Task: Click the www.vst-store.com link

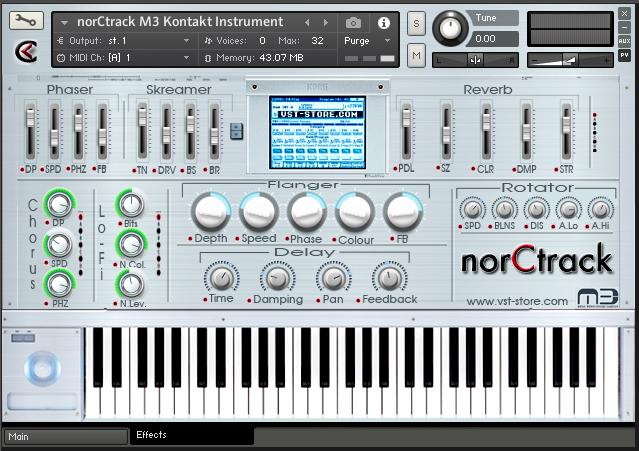Action: [x=517, y=300]
